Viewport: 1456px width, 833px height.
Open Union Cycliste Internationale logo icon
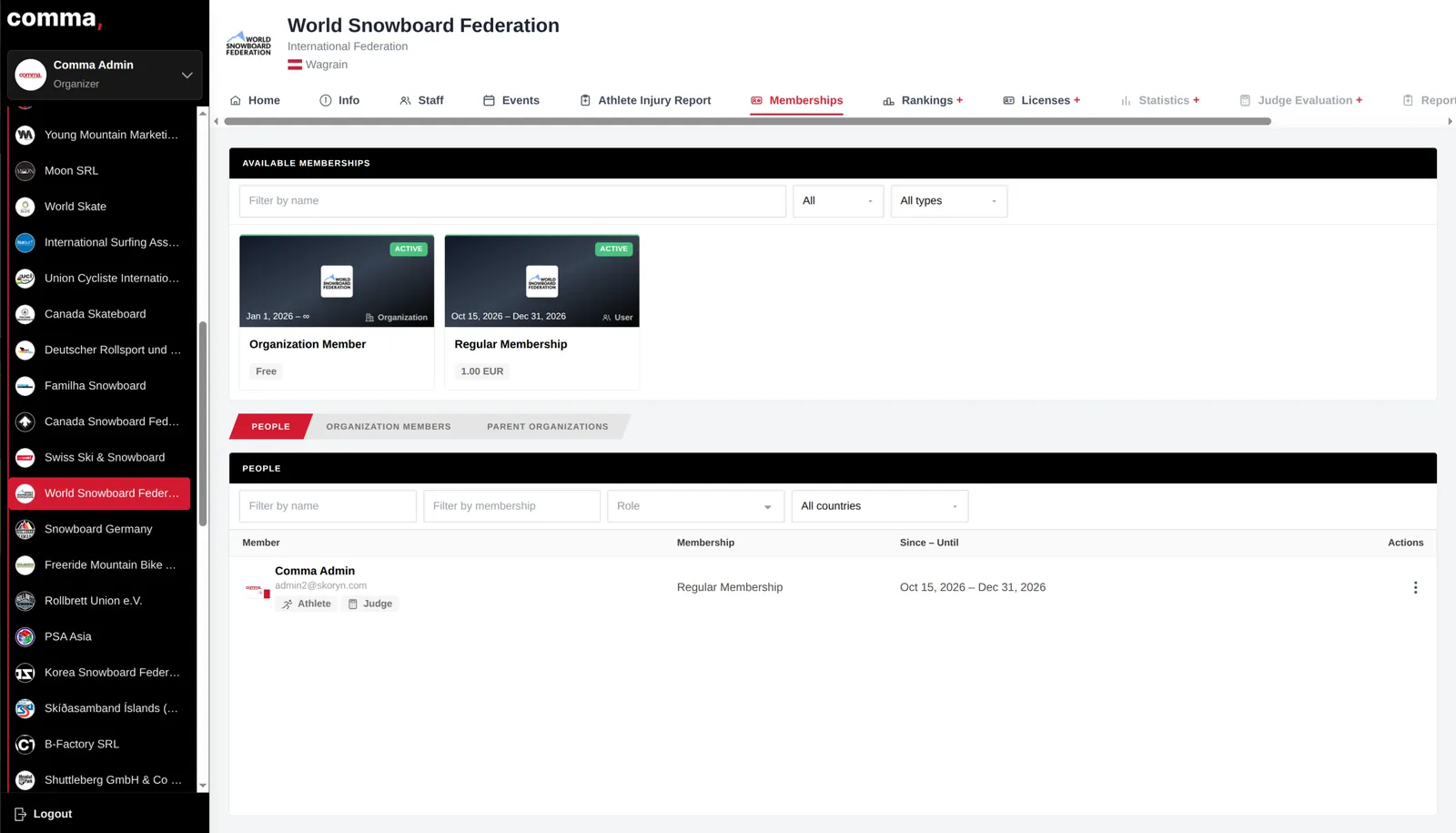[x=25, y=279]
